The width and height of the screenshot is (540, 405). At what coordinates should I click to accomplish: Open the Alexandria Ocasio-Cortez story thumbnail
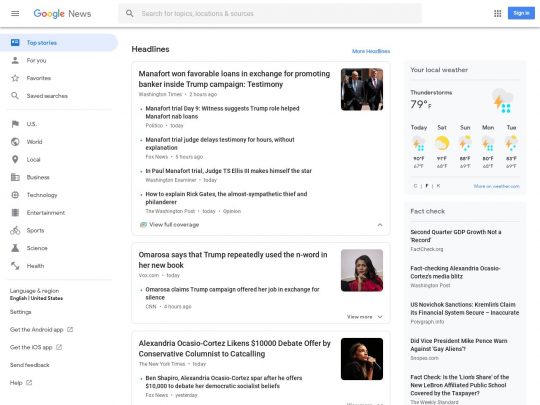point(362,359)
